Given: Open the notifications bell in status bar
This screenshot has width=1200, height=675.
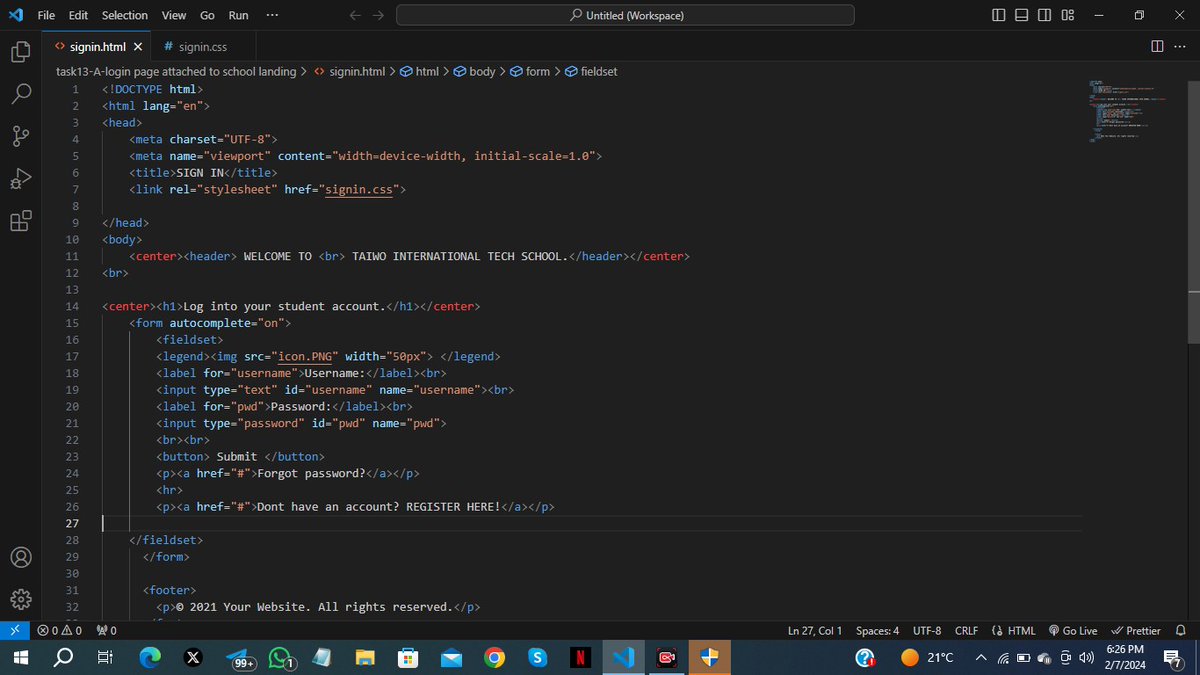Looking at the screenshot, I should 1181,631.
